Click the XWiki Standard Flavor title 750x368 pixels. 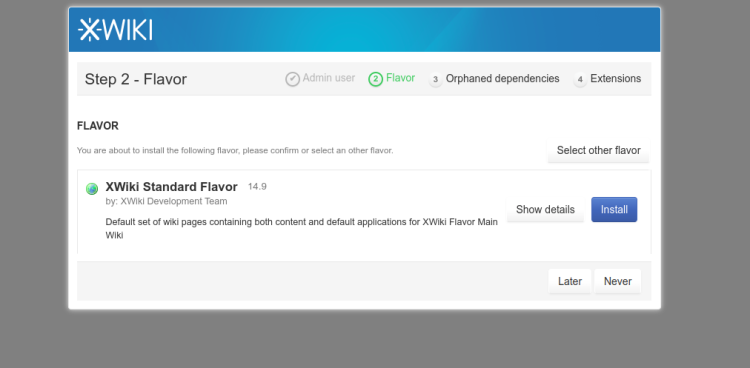(x=171, y=187)
